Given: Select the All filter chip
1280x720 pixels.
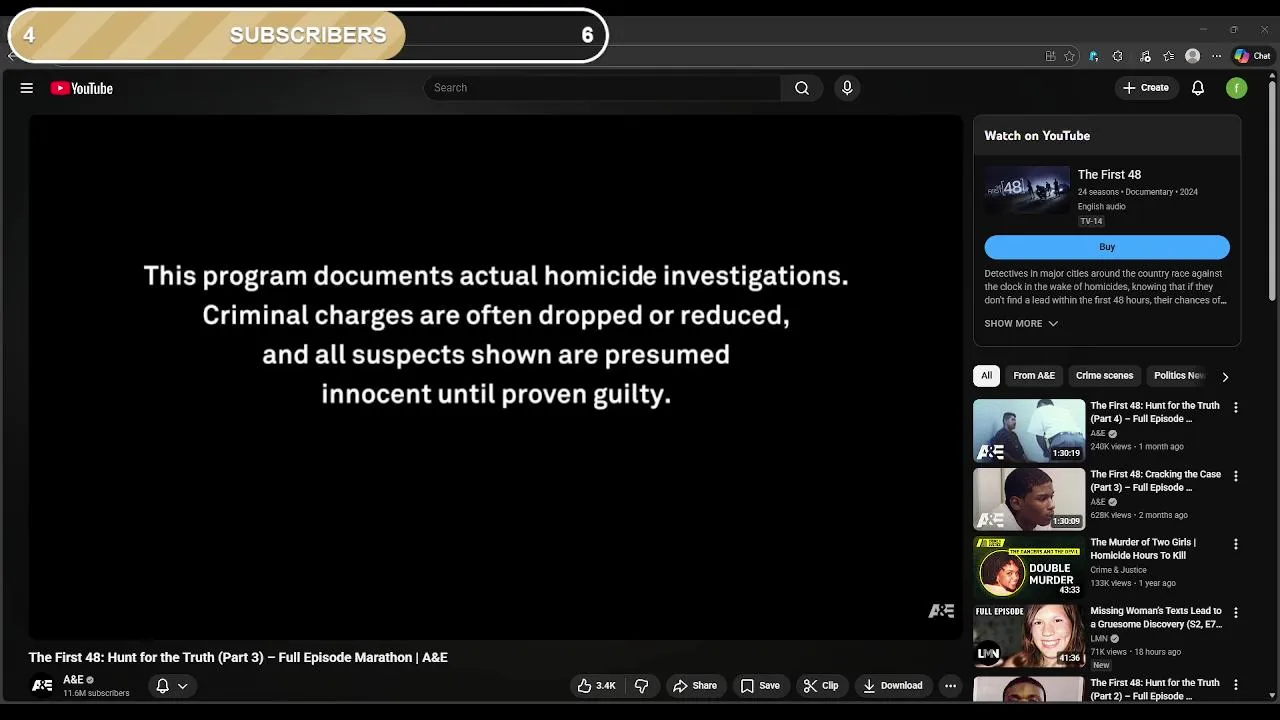Looking at the screenshot, I should coord(986,376).
